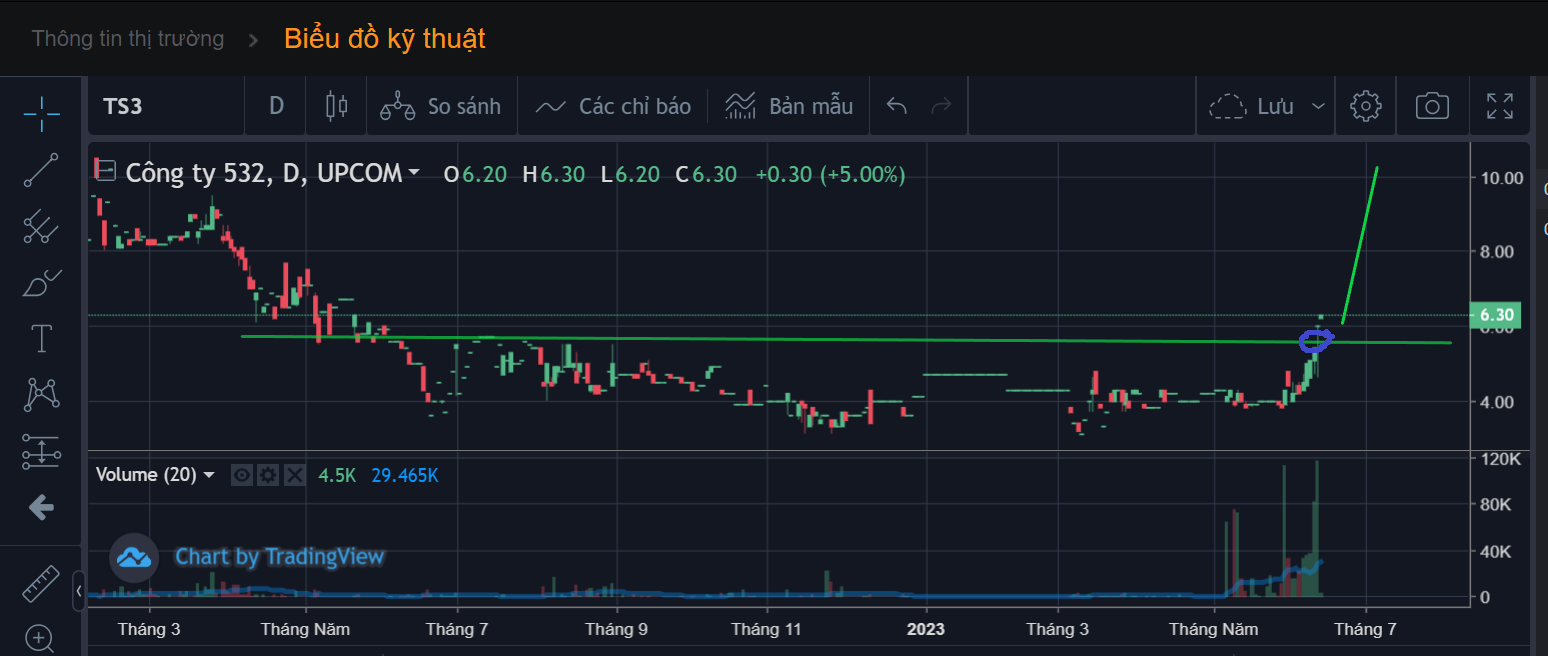Collapse the chart legend box icon
Viewport: 1548px width, 656px height.
tap(106, 171)
